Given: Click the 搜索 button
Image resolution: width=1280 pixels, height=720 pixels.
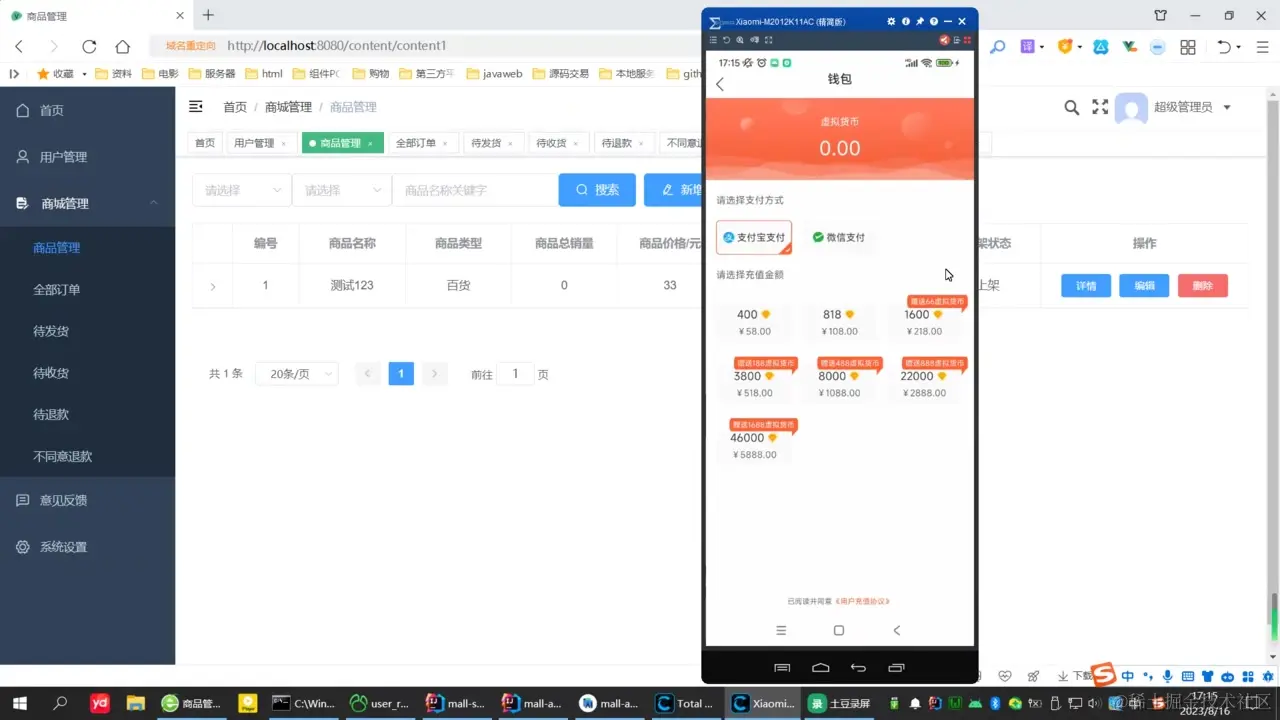Looking at the screenshot, I should tap(597, 190).
